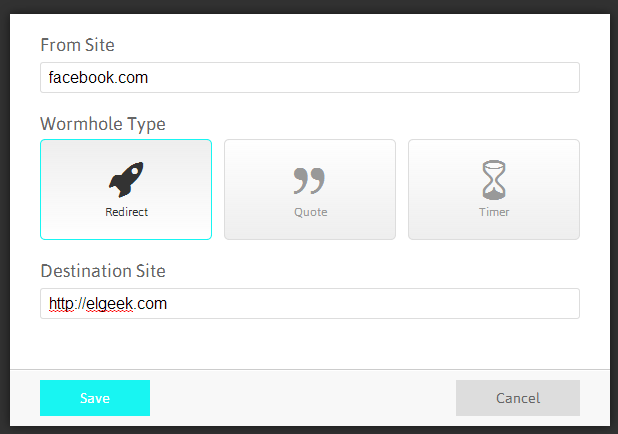
Task: Click the rocket icon for Redirect
Action: [x=126, y=179]
